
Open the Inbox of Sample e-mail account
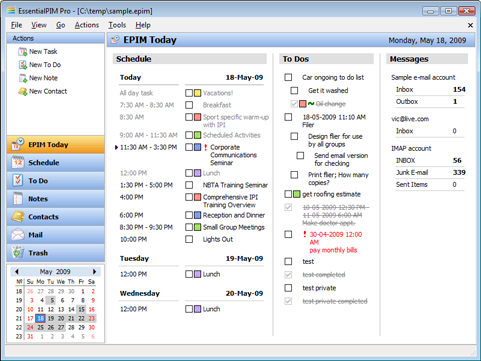tap(404, 89)
